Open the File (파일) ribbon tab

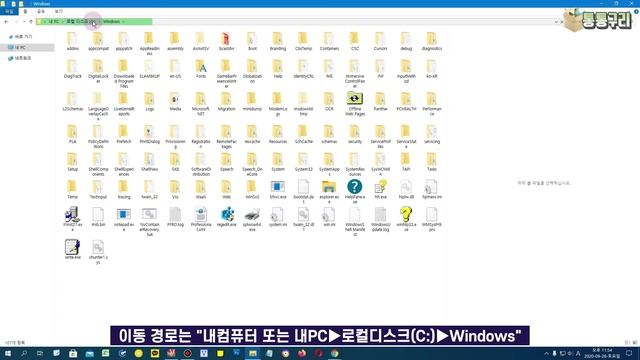(9, 11)
